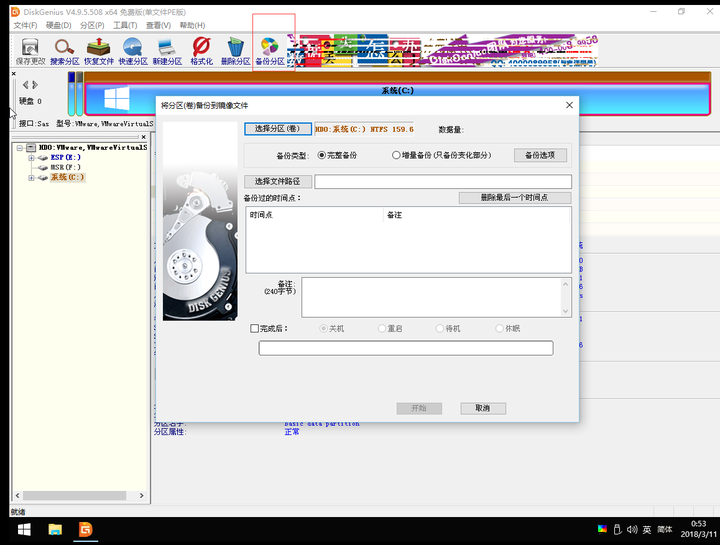Open the Search Partition (搜索分区) tool

(x=64, y=51)
